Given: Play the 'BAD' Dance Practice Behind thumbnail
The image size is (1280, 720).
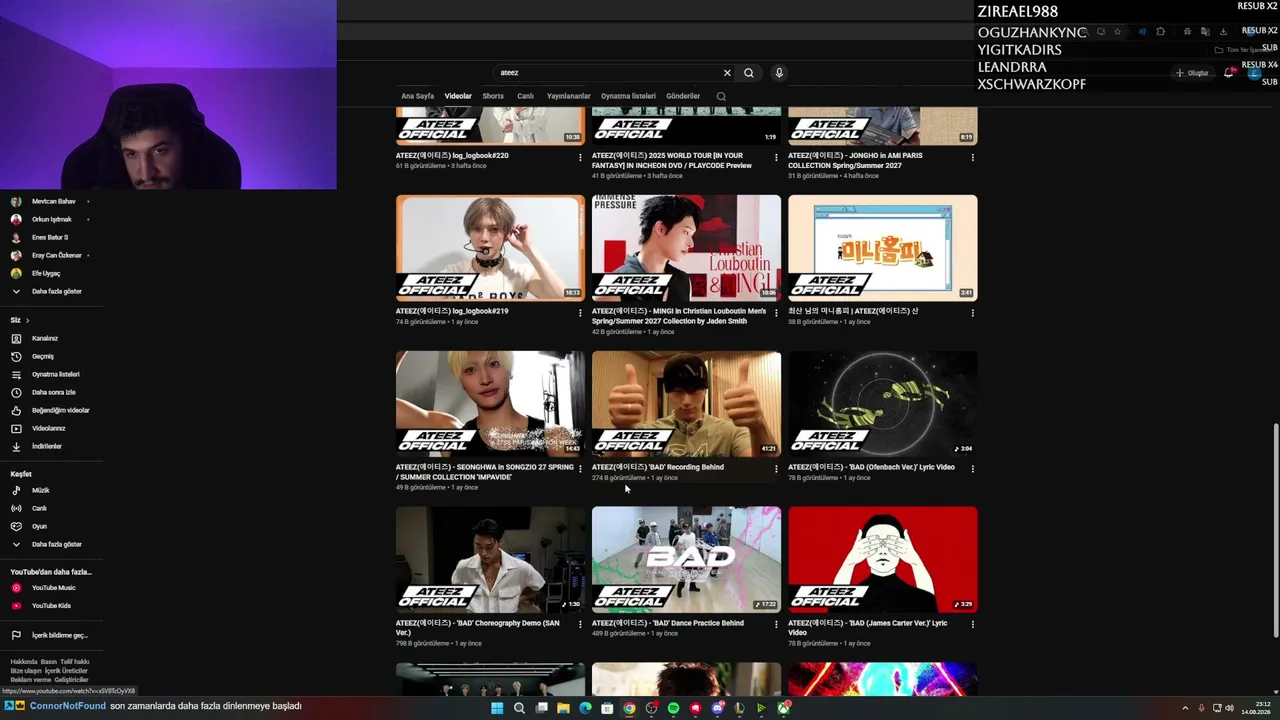Looking at the screenshot, I should pos(686,559).
